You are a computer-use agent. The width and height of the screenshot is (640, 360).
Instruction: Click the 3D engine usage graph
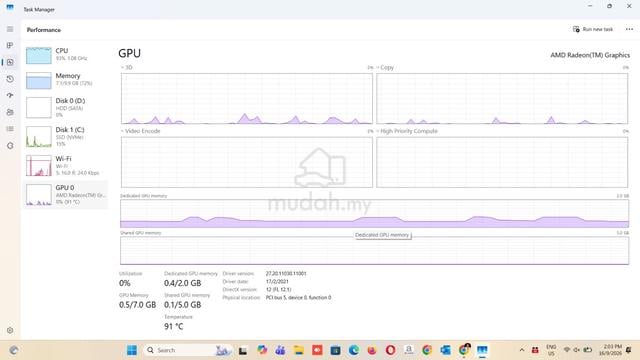tap(247, 98)
